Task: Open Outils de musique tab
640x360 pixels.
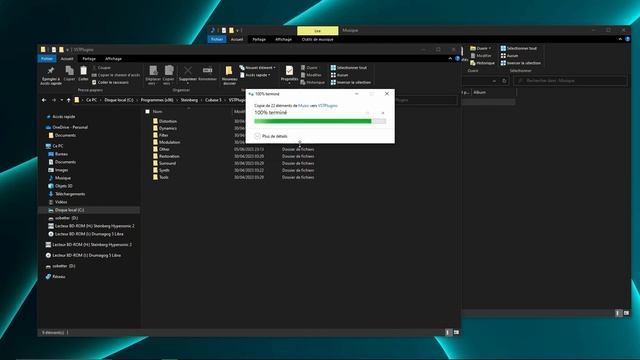Action: coord(317,40)
